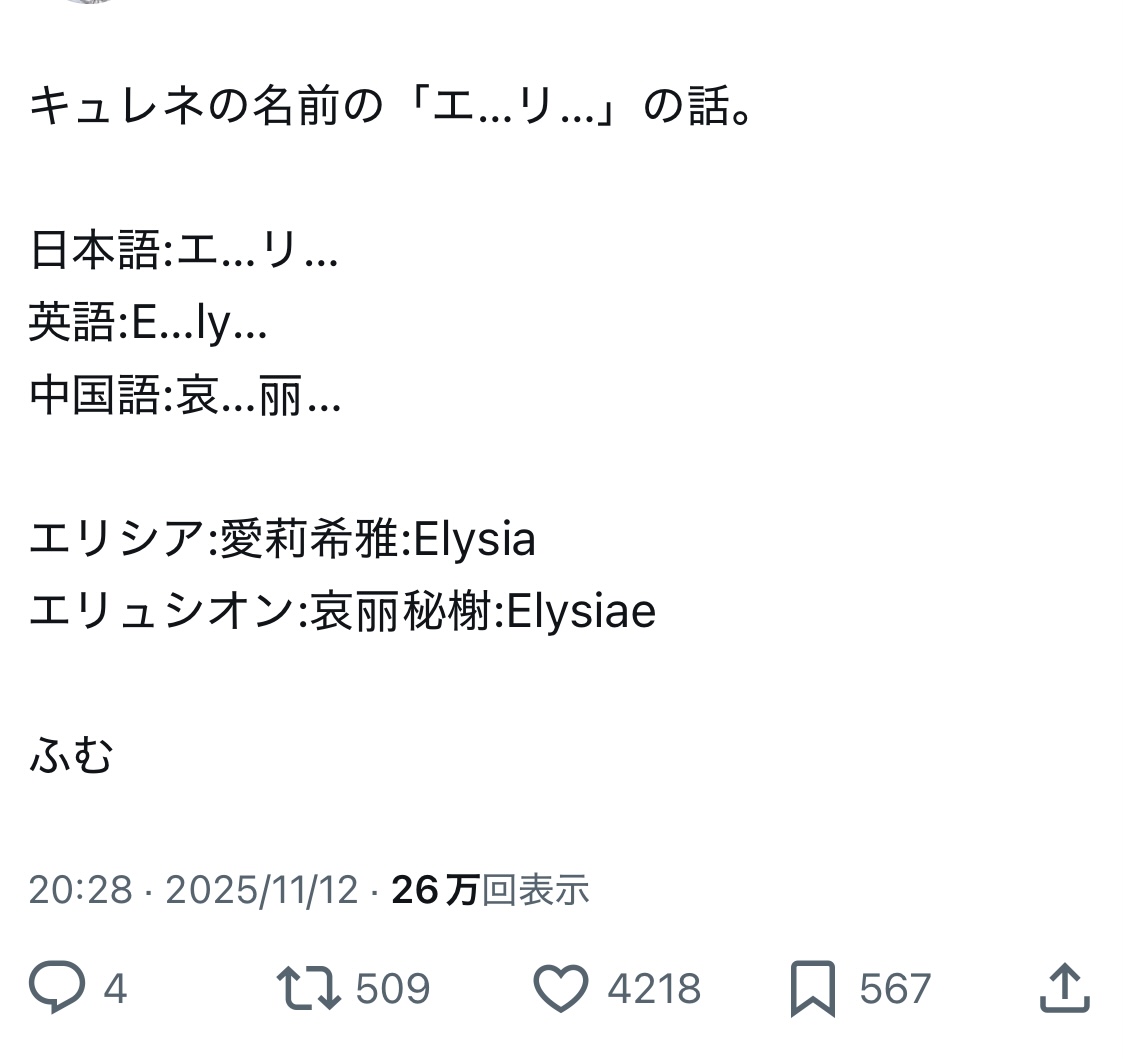The width and height of the screenshot is (1125, 1059).
Task: Select the line starting with 日本語
Action: (x=184, y=251)
